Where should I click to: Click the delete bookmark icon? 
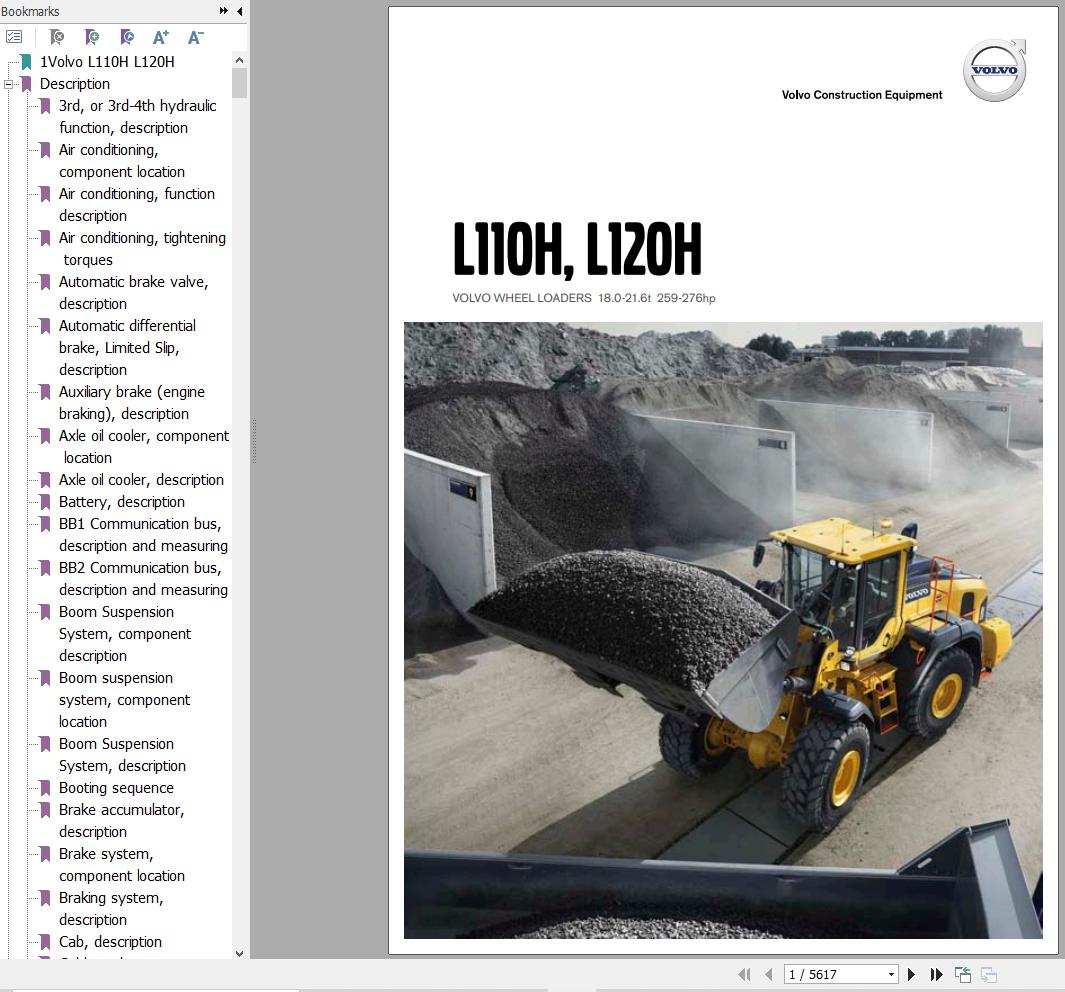click(57, 37)
